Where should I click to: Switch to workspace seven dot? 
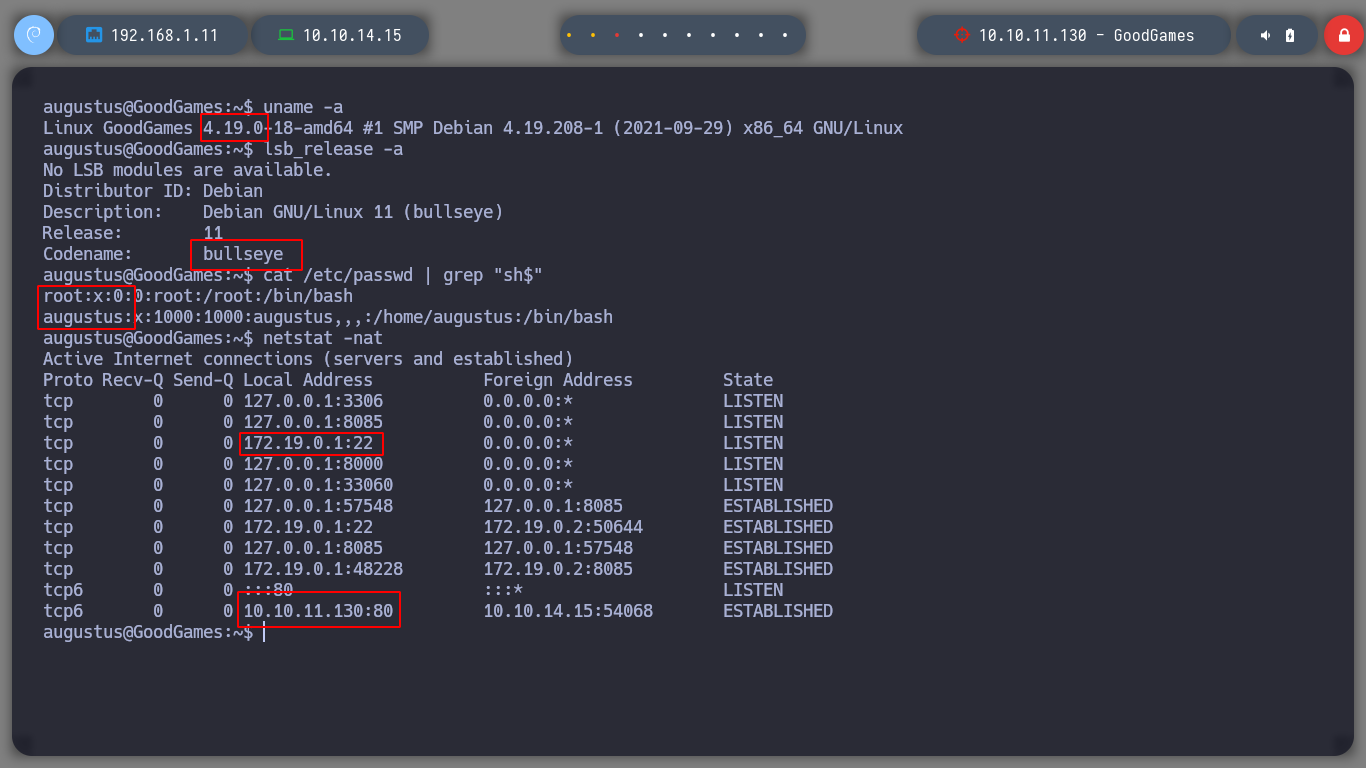(713, 35)
